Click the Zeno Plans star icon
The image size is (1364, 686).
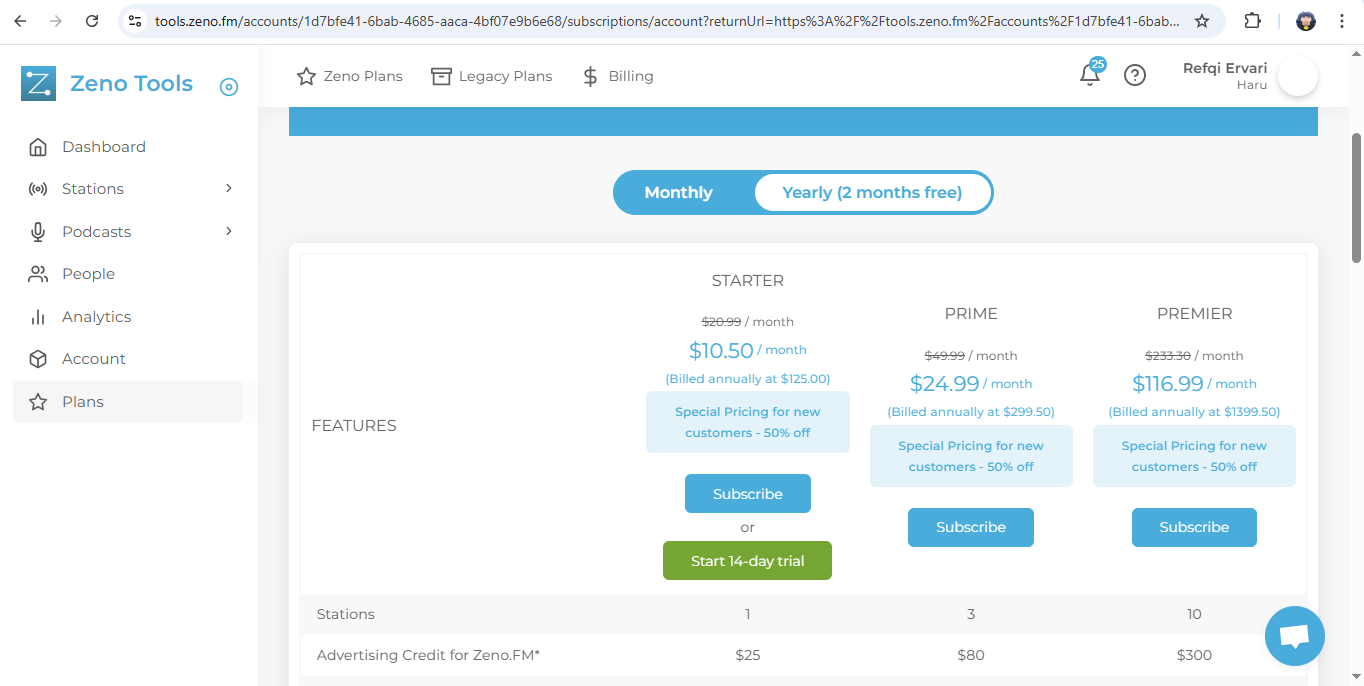pos(306,76)
